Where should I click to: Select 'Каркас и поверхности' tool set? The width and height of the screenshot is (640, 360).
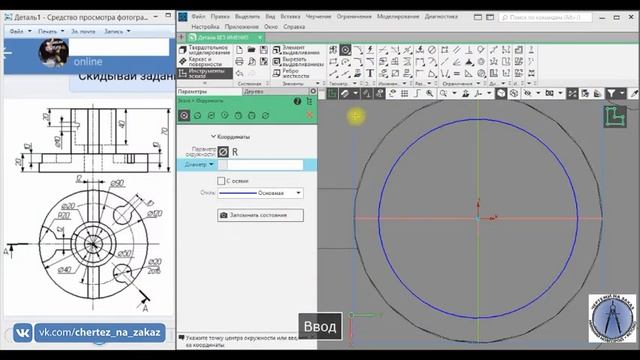(x=205, y=62)
